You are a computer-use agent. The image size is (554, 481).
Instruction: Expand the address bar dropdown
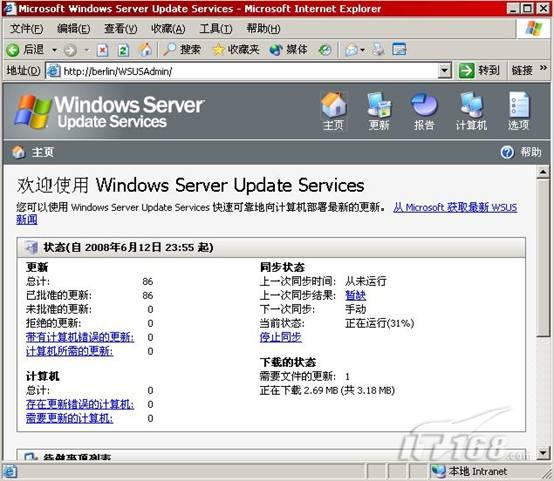pyautogui.click(x=444, y=71)
